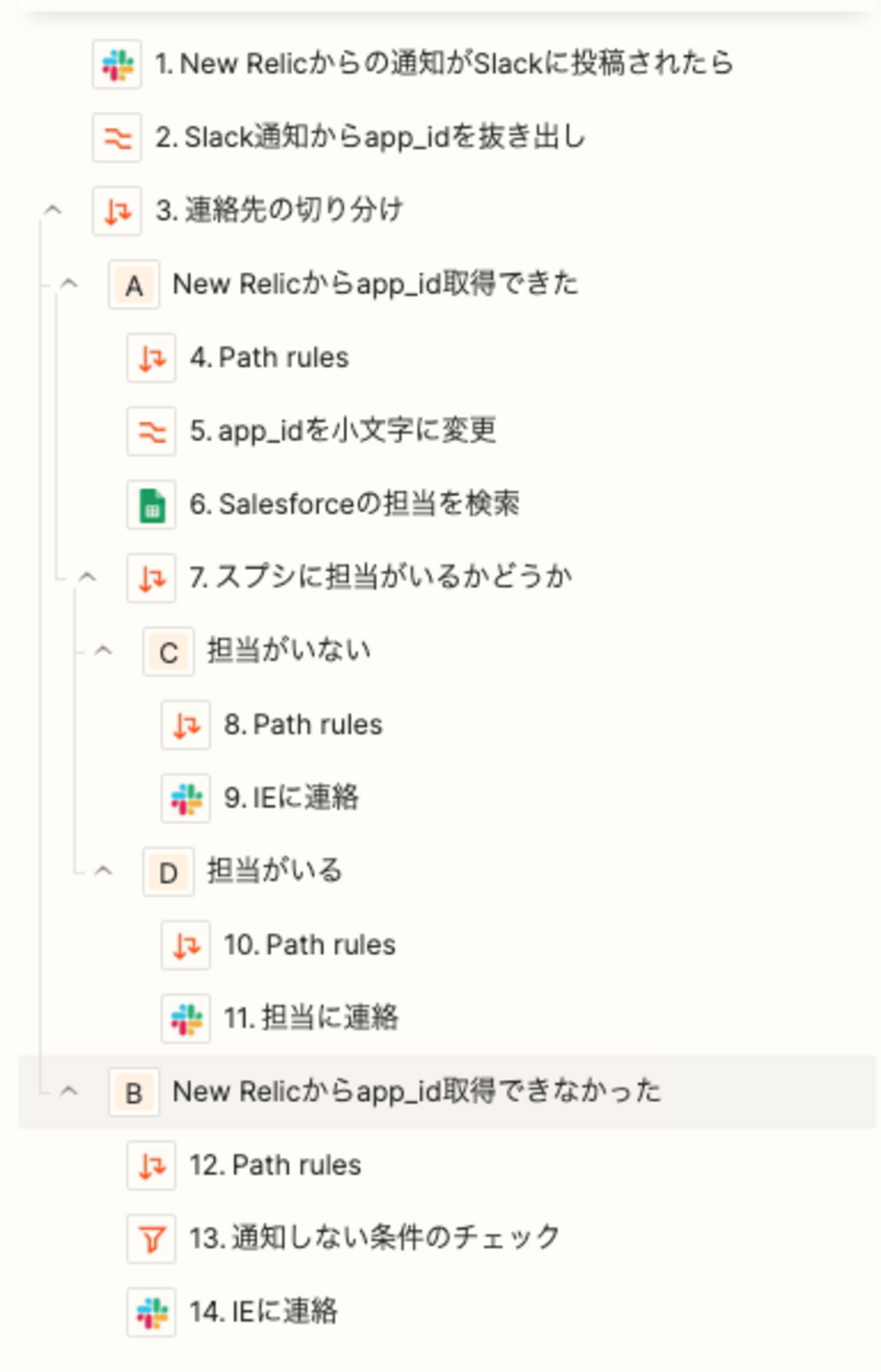Collapse step 3 連絡先の切り分け branch
This screenshot has height=1372, width=881.
point(53,211)
